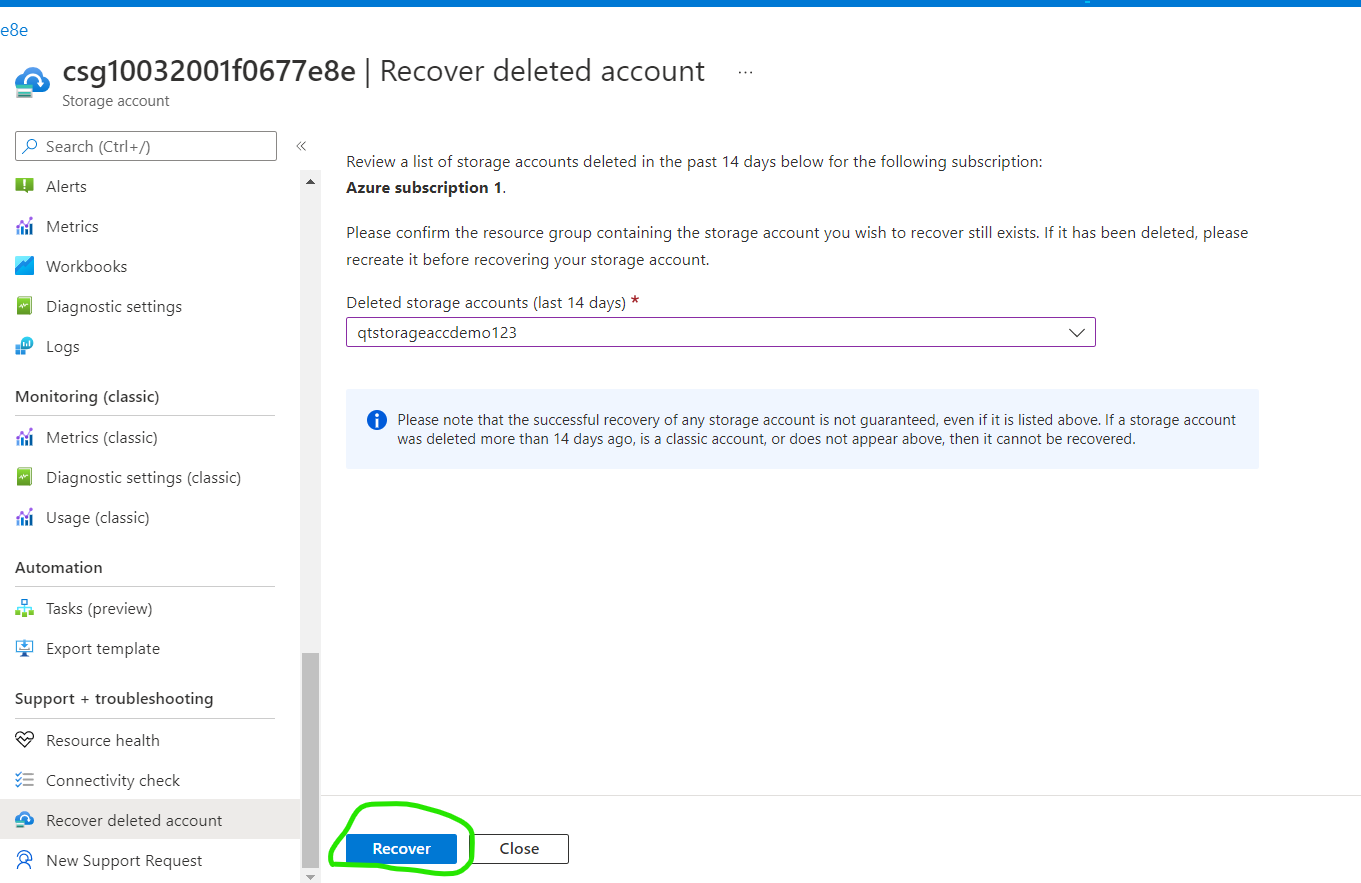Viewport: 1361px width, 883px height.
Task: Click the Close button
Action: tap(519, 848)
